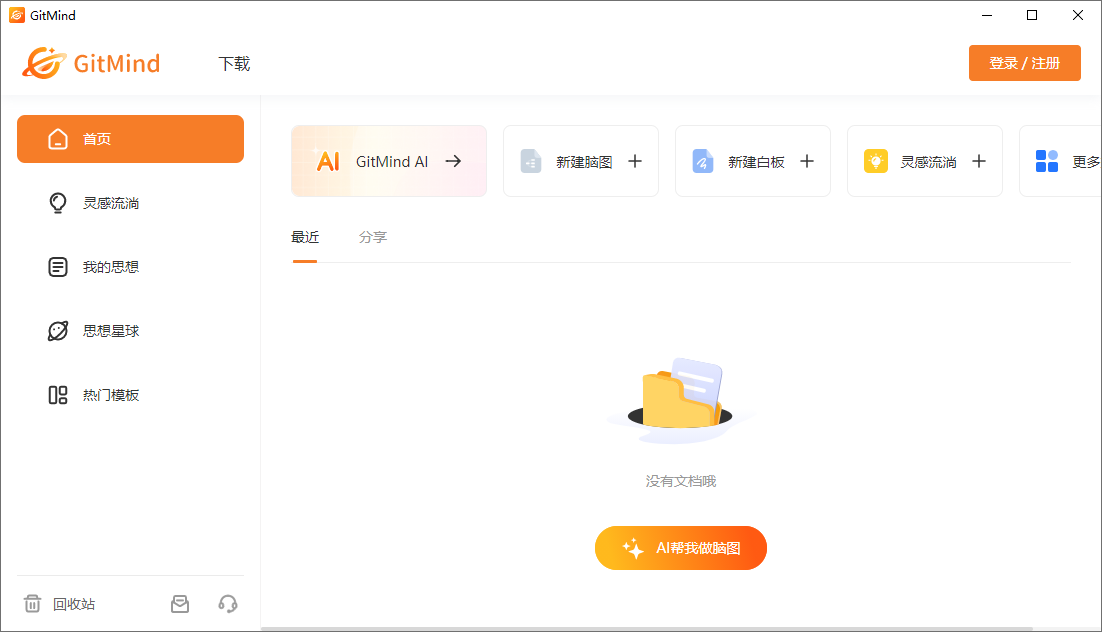Click the plus icon beside 新建脑图
The image size is (1102, 632).
pyautogui.click(x=635, y=161)
